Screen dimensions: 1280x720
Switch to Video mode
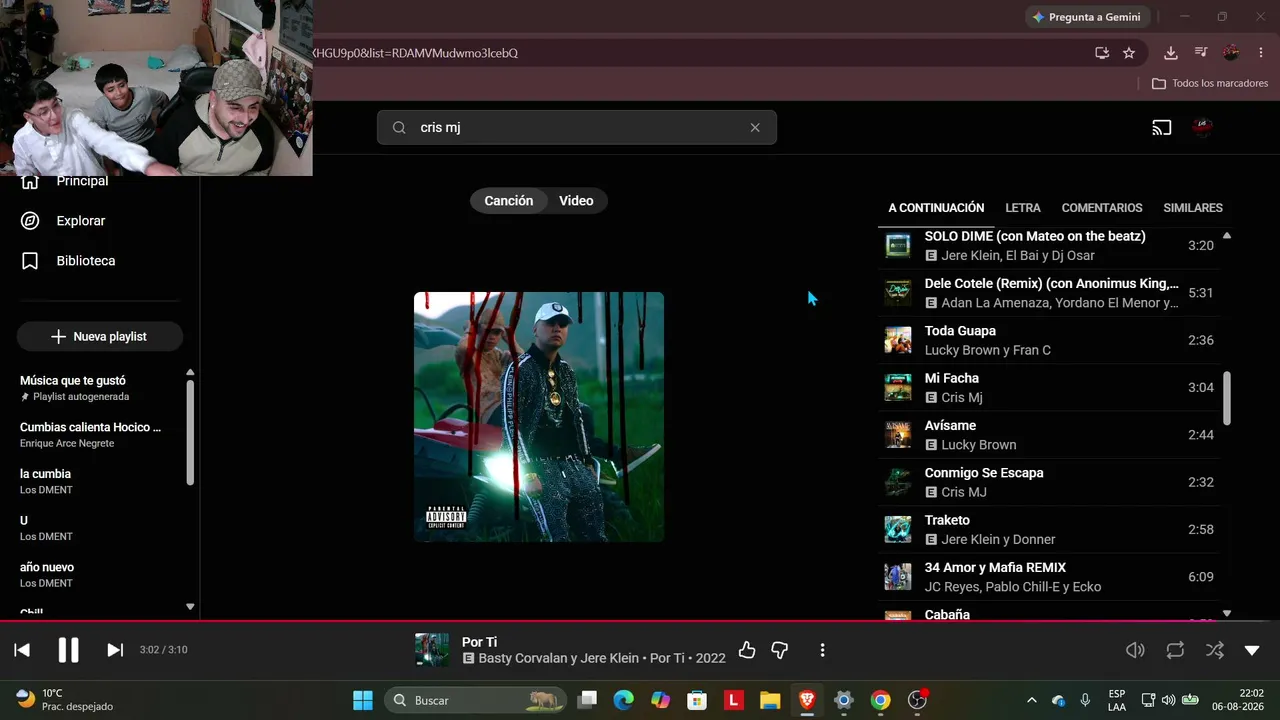click(x=576, y=201)
